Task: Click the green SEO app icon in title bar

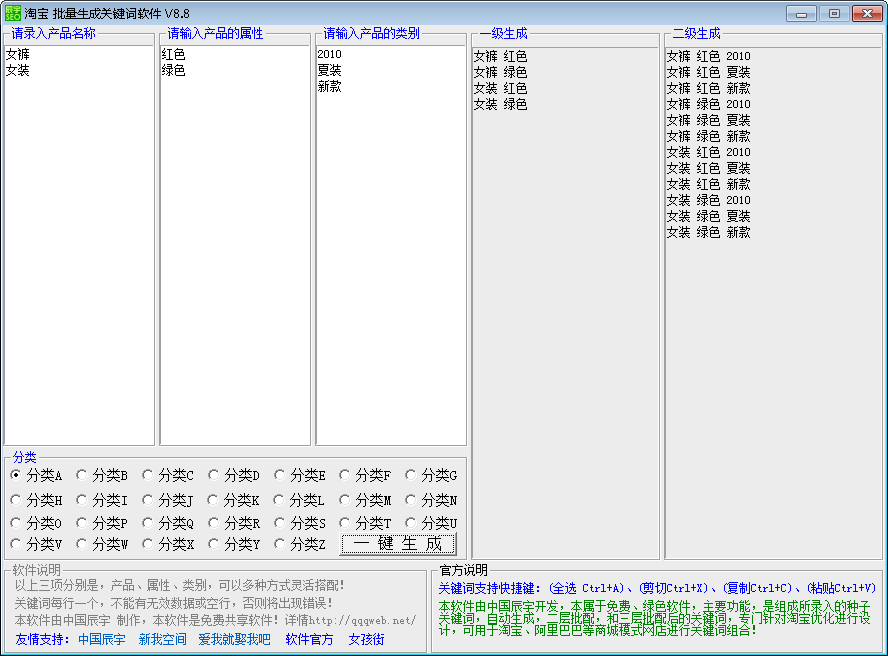Action: click(x=12, y=13)
